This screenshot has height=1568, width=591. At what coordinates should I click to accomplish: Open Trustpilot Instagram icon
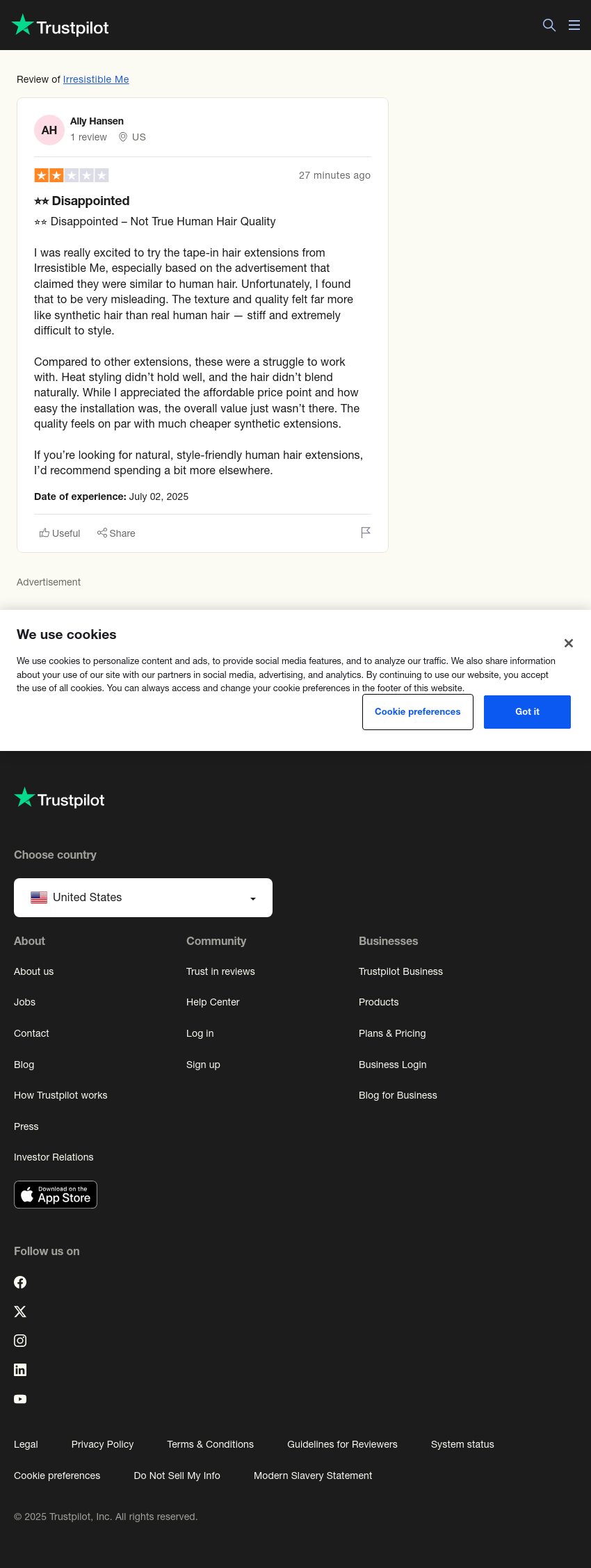20,1341
